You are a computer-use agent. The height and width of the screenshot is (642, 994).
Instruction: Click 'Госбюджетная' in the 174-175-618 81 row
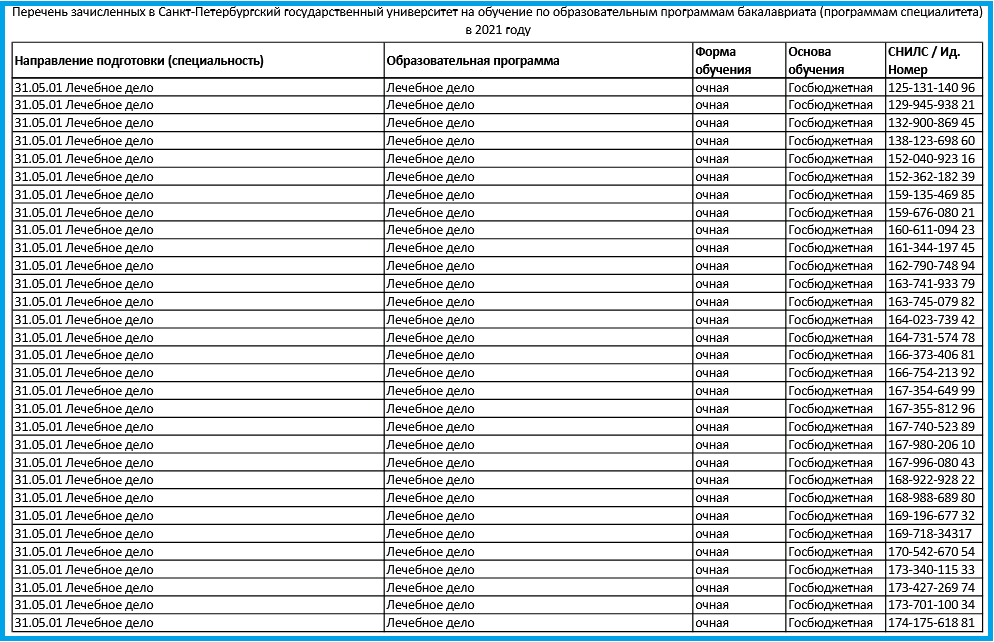830,623
